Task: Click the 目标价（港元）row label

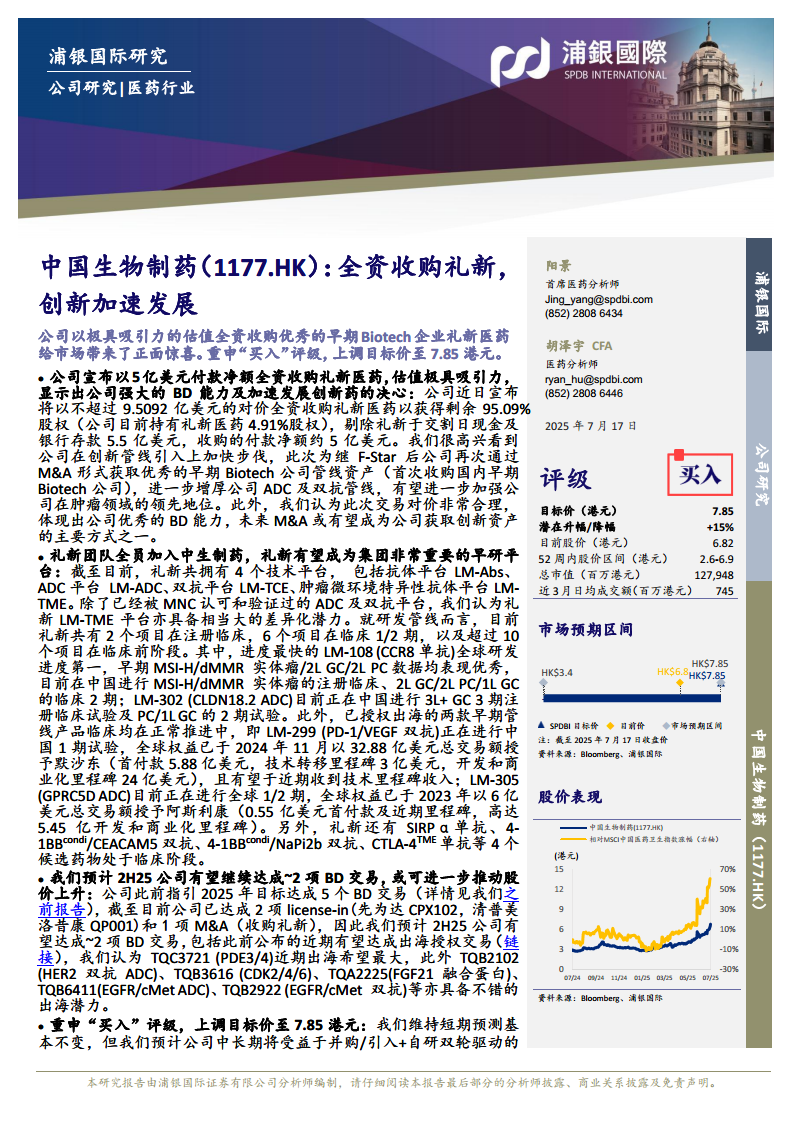Action: 578,511
